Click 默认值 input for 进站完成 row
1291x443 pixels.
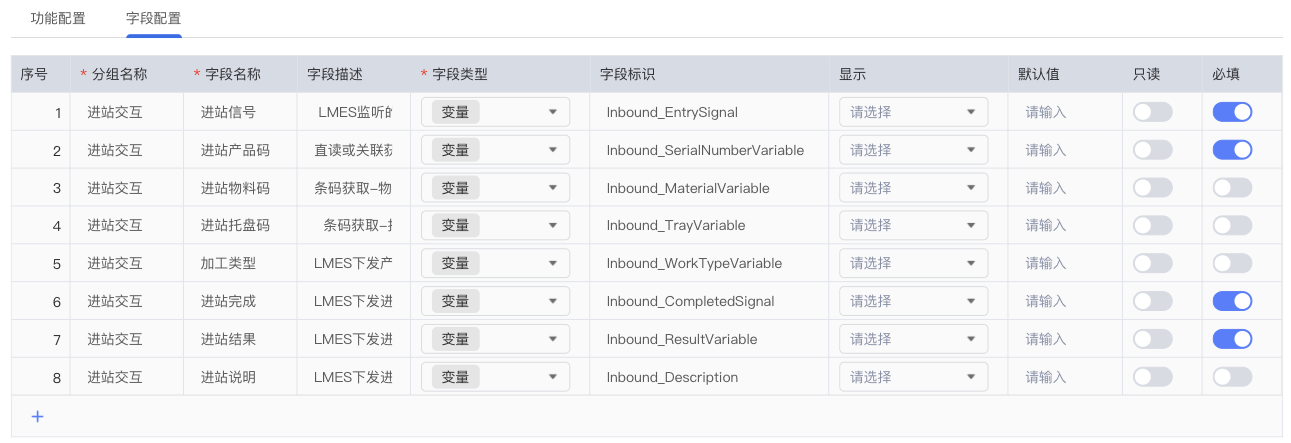pyautogui.click(x=1060, y=301)
